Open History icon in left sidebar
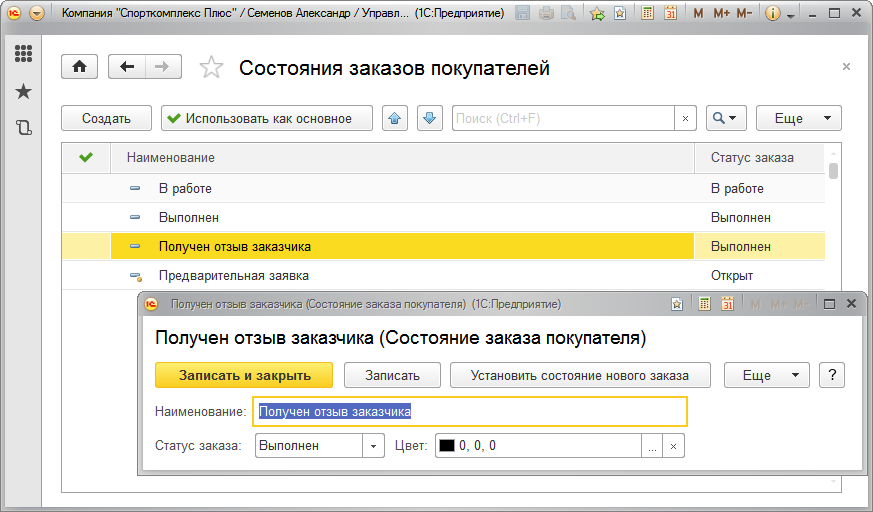This screenshot has width=873, height=512. 23,127
